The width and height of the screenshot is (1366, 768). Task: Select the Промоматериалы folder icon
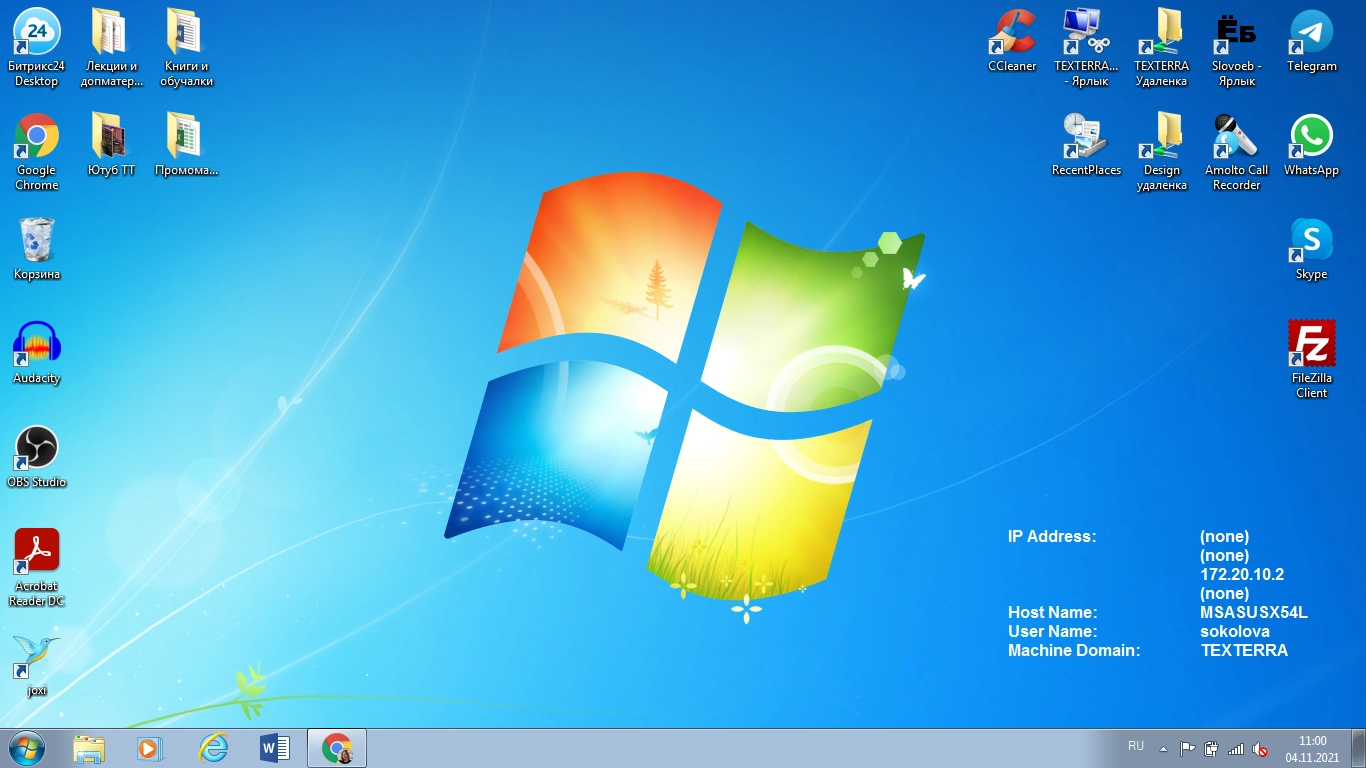pyautogui.click(x=186, y=144)
